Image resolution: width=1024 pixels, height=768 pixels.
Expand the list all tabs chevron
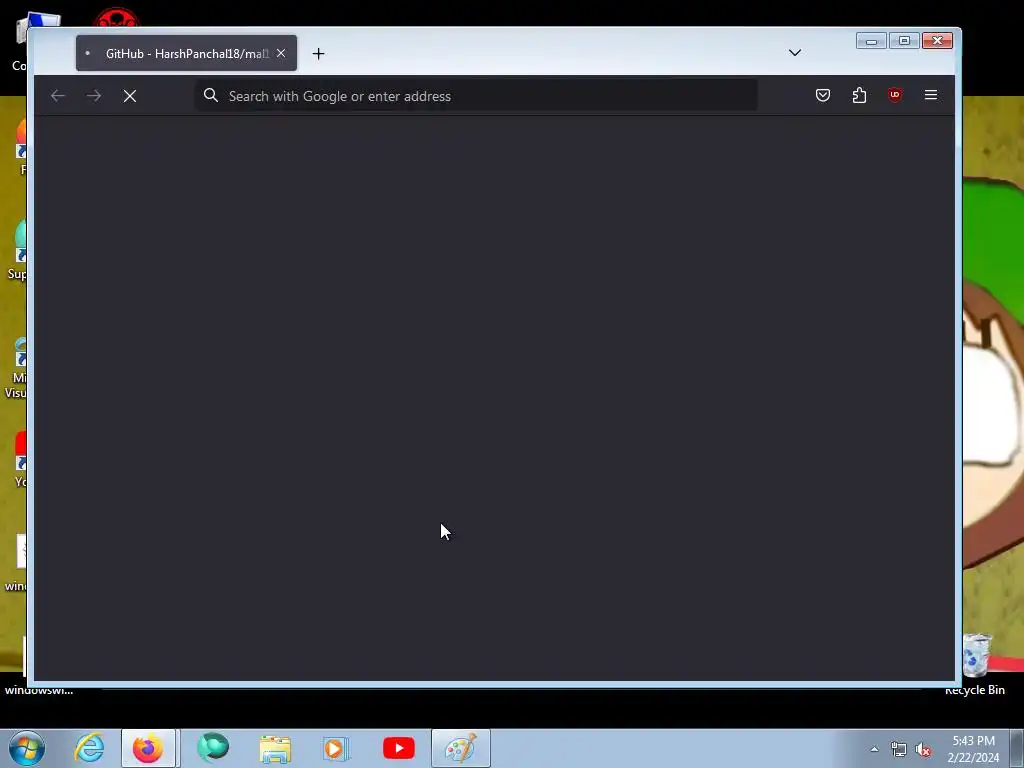[795, 53]
